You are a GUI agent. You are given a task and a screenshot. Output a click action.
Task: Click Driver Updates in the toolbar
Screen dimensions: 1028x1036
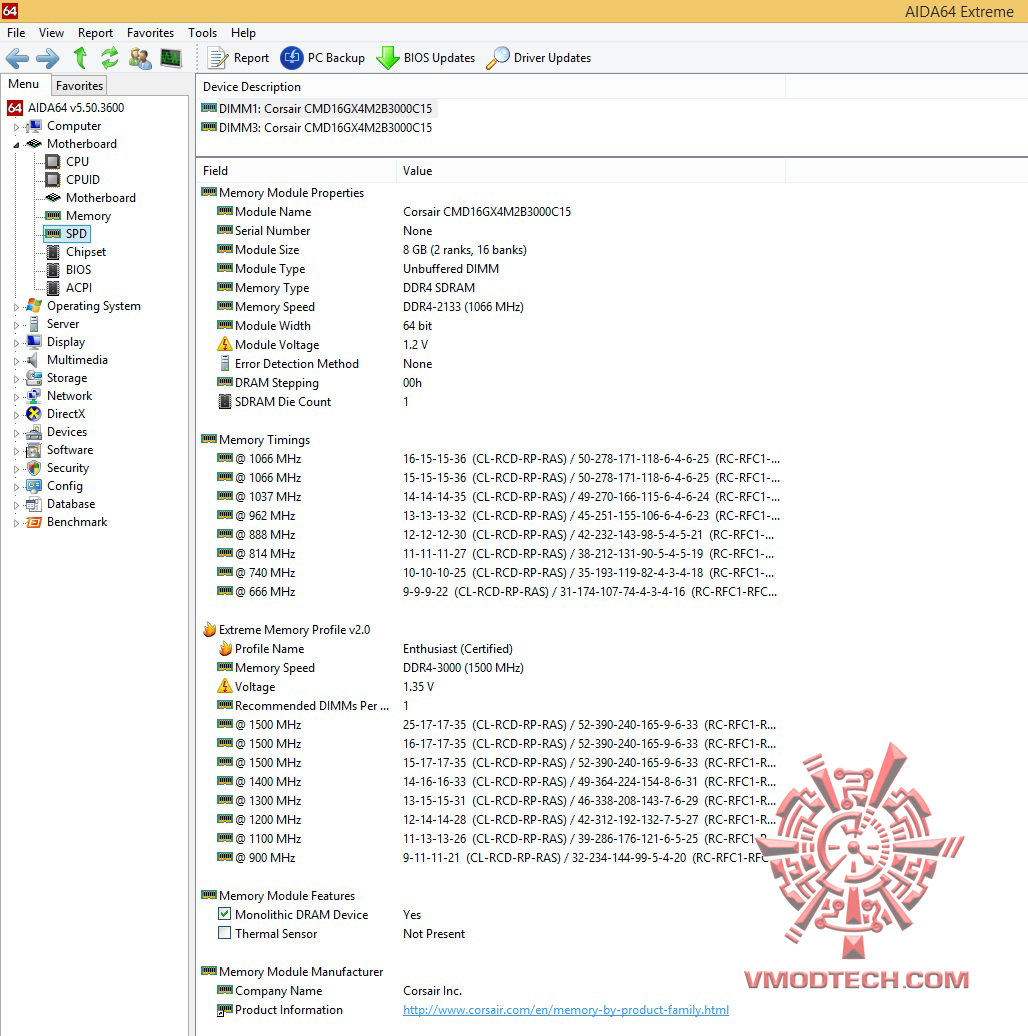pyautogui.click(x=538, y=58)
